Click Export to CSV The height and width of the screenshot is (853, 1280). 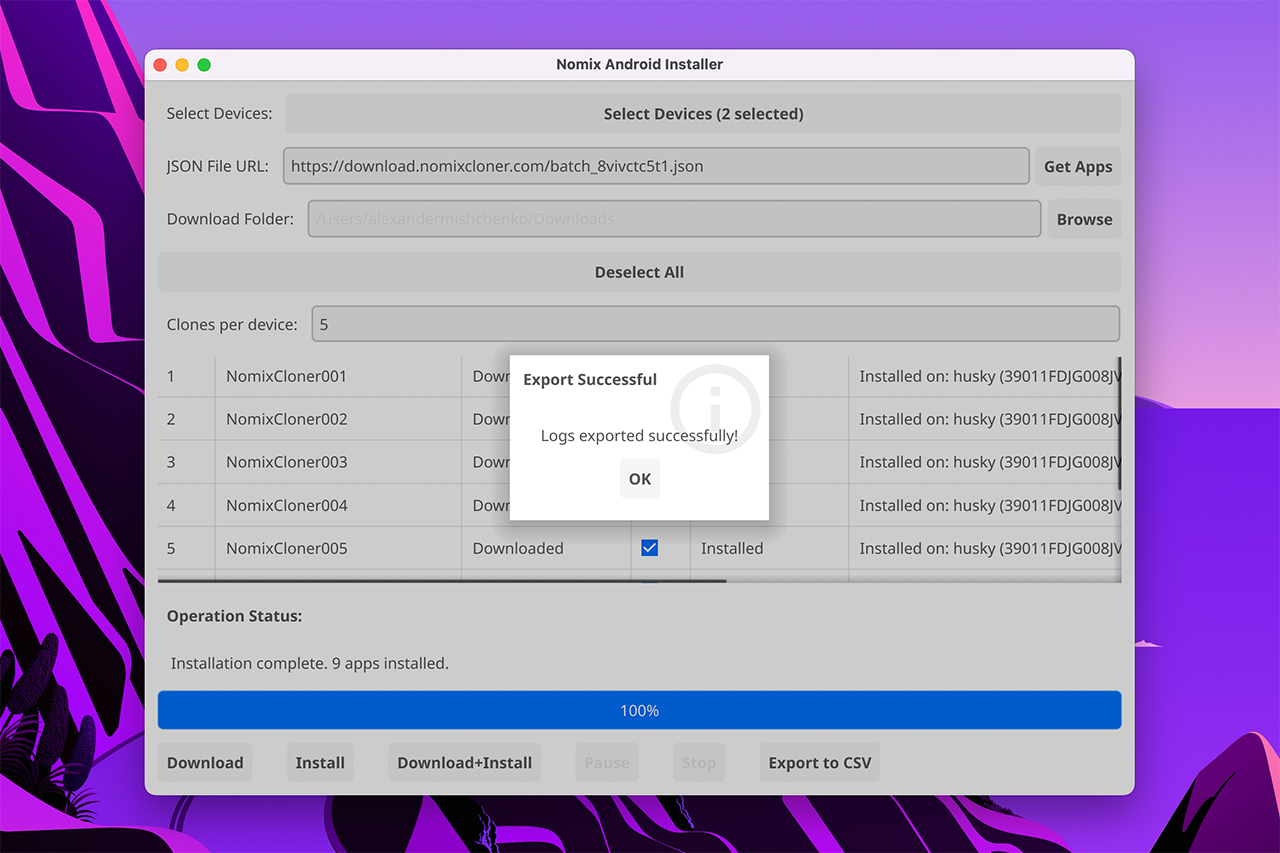pyautogui.click(x=820, y=763)
